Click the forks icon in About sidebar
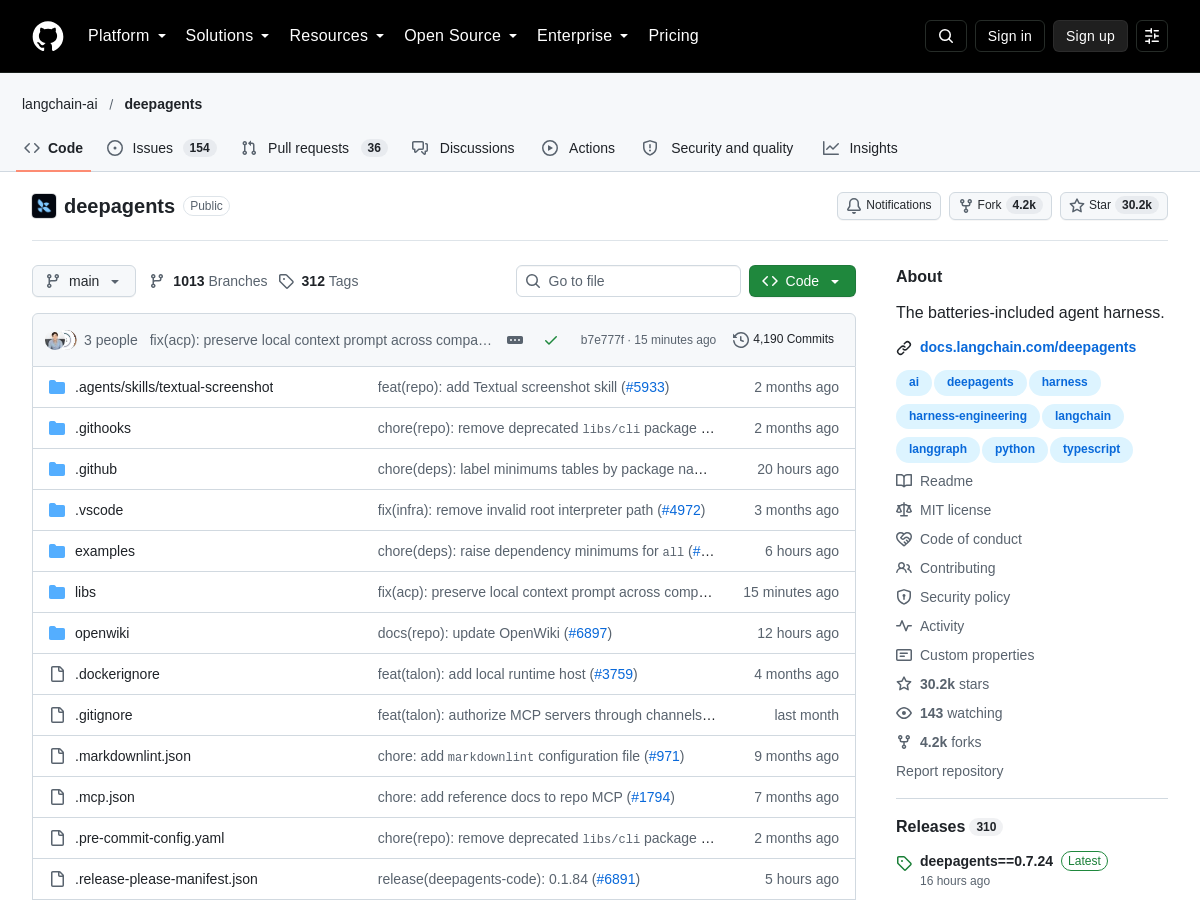Screen dimensions: 1200x900 coord(904,742)
